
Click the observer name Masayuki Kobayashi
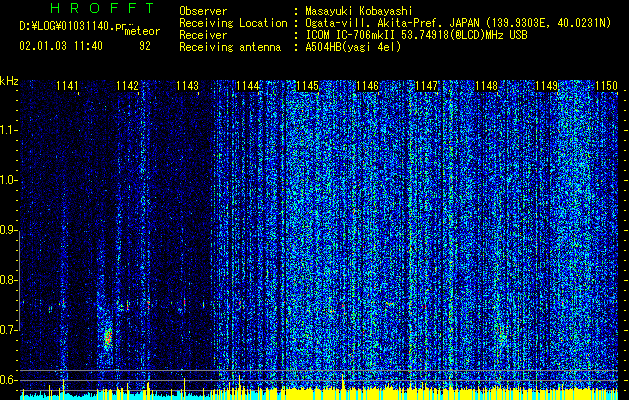(359, 11)
